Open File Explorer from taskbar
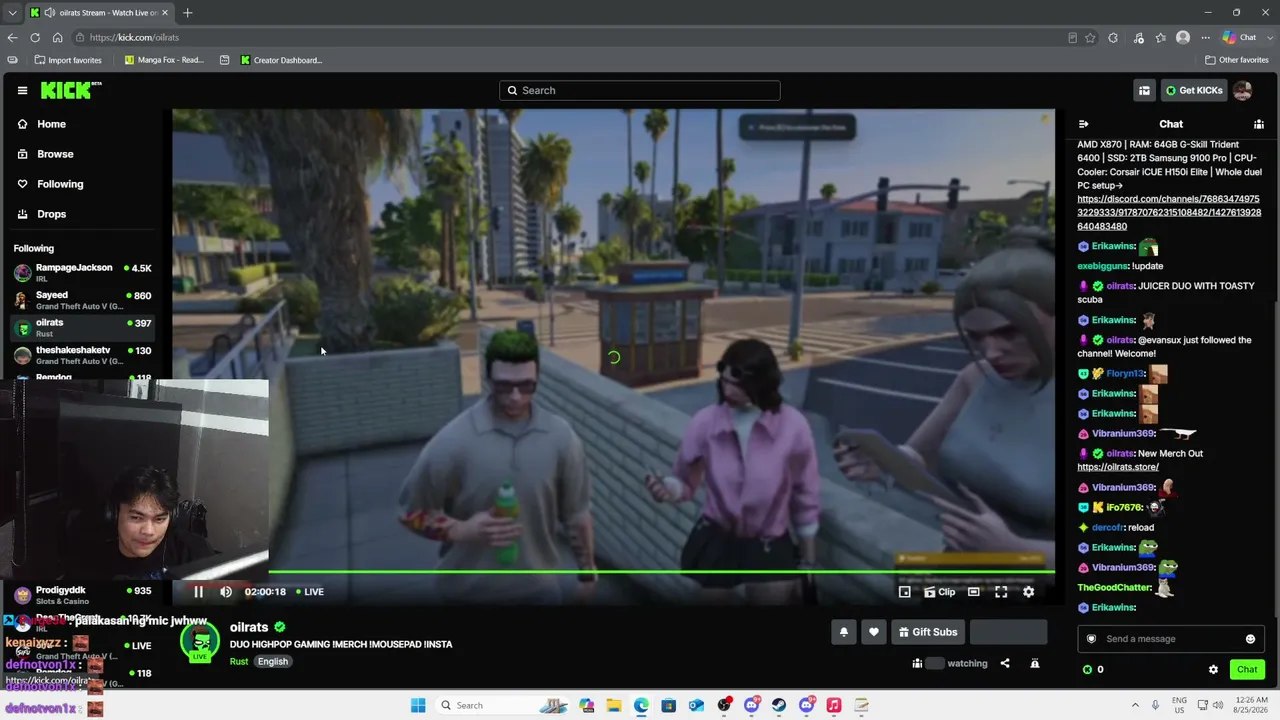Viewport: 1280px width, 720px height. [x=613, y=706]
